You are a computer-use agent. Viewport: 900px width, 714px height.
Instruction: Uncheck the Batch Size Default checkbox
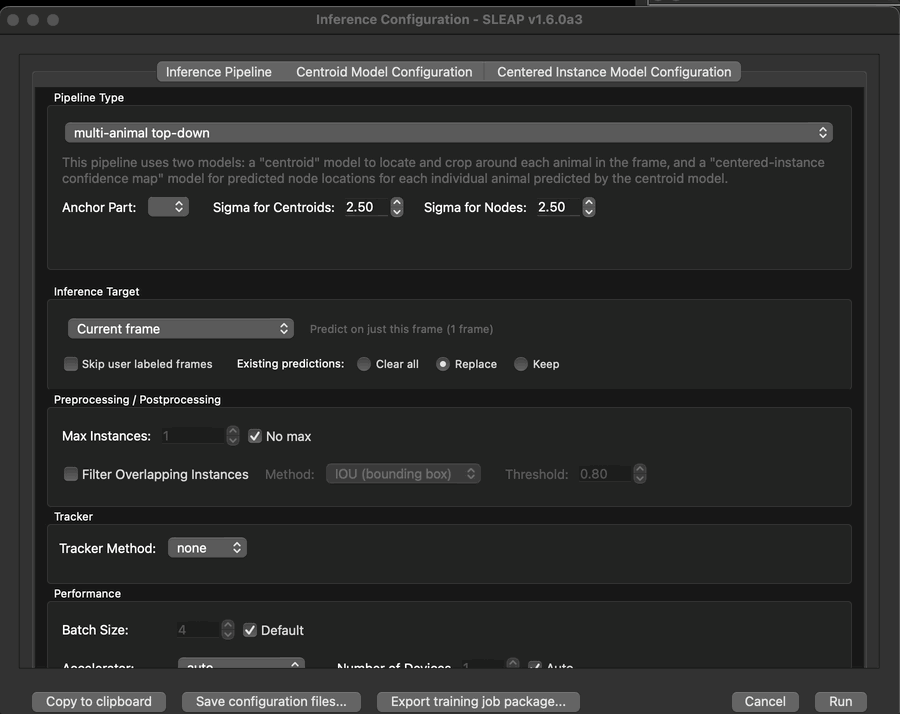pyautogui.click(x=250, y=630)
